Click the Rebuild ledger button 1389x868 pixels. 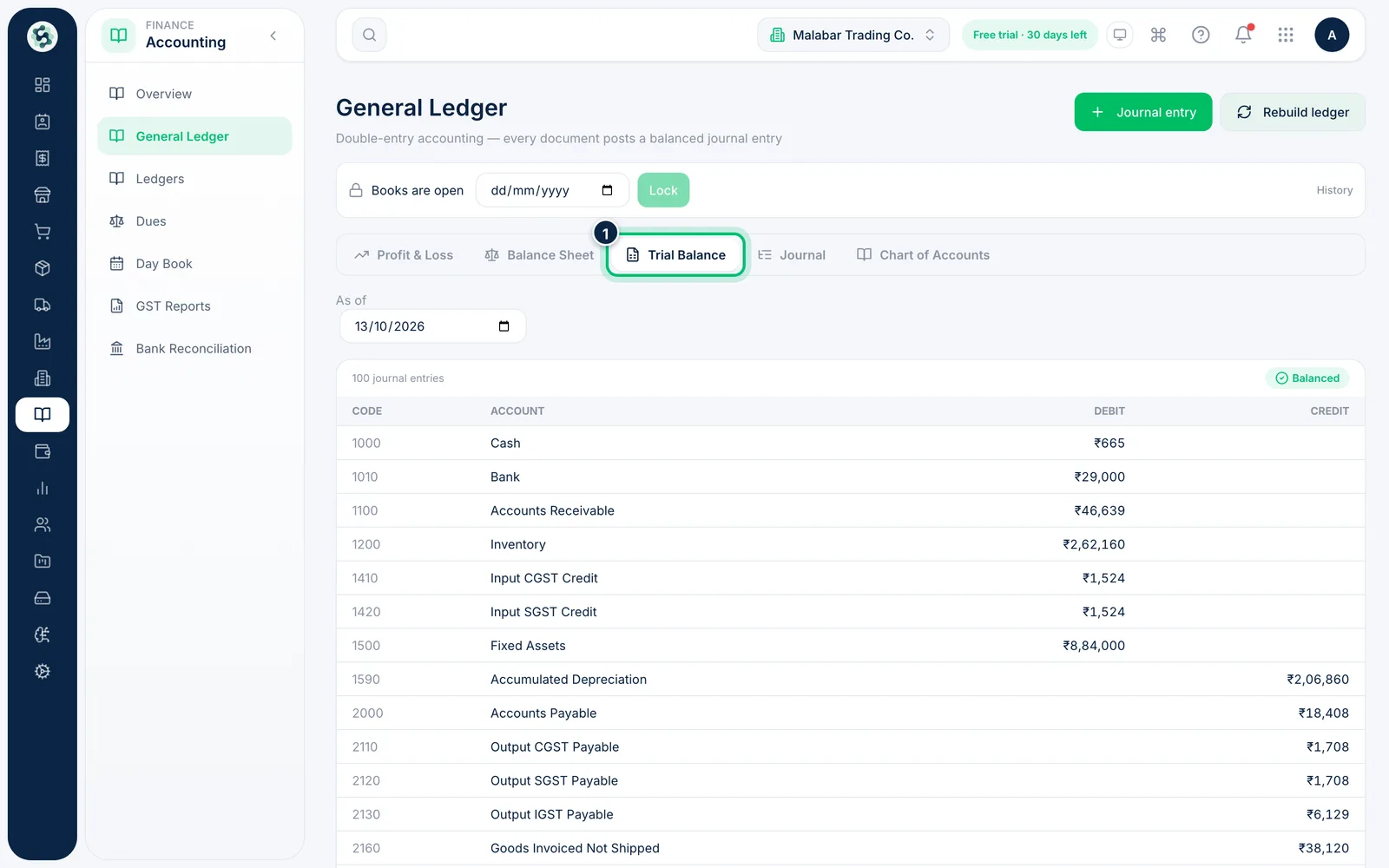click(1293, 112)
